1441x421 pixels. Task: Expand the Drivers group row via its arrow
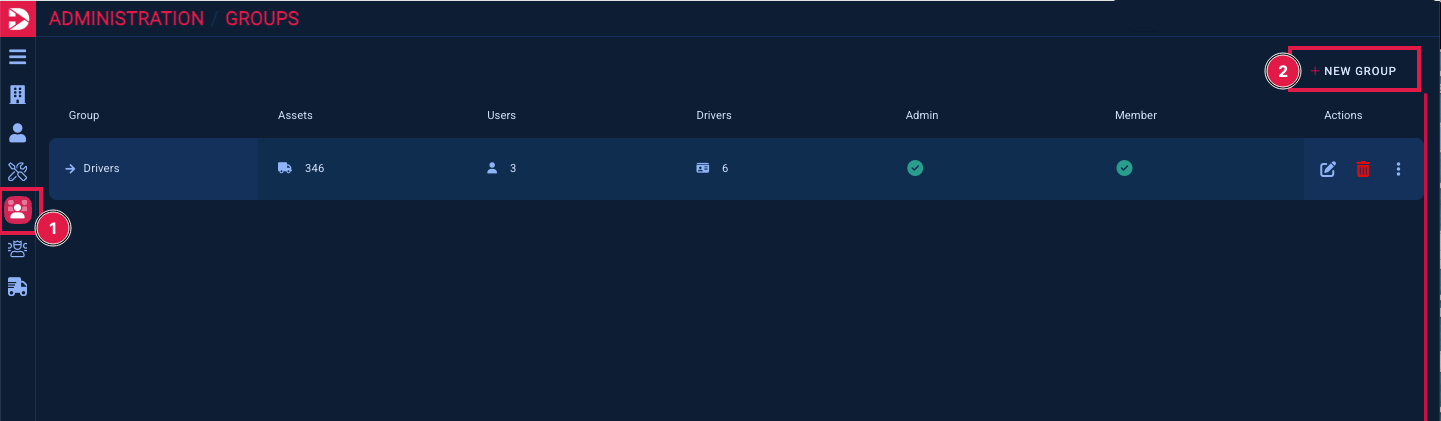coord(70,169)
